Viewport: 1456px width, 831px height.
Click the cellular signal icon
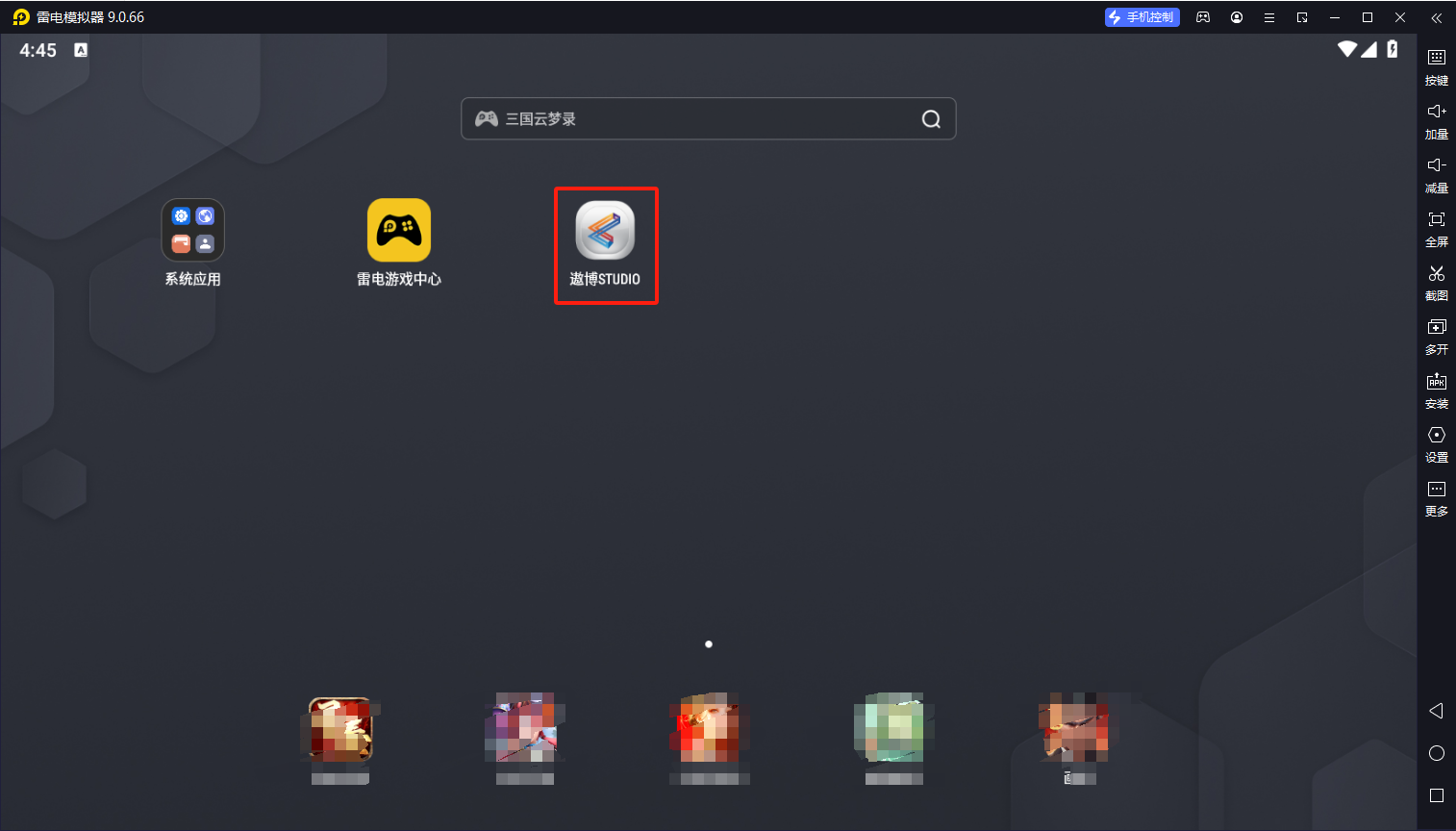1368,49
